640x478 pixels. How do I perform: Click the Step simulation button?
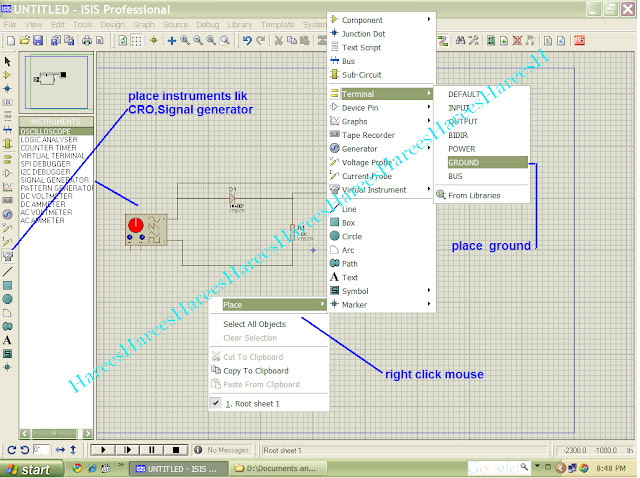tap(127, 450)
